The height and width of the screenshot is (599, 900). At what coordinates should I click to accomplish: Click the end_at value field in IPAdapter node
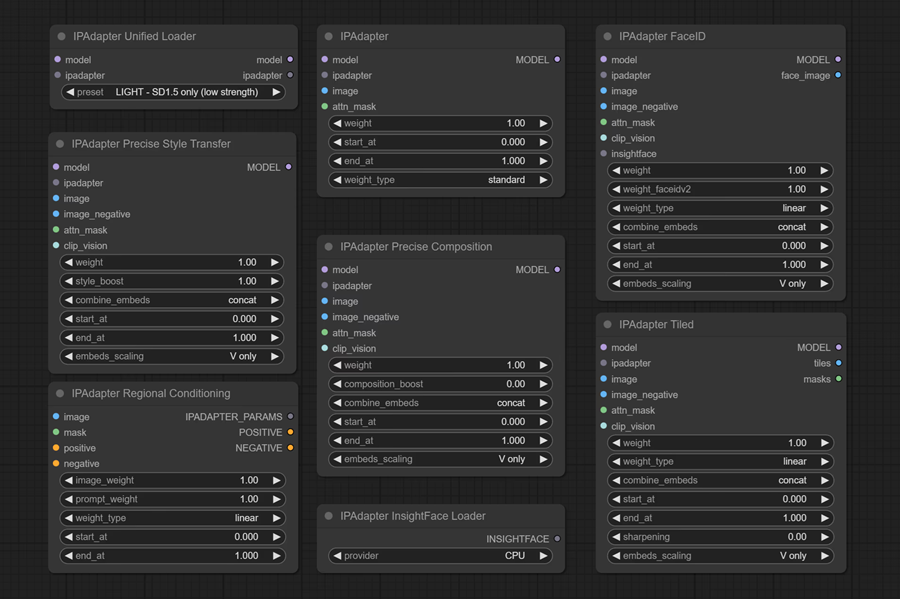coord(440,161)
